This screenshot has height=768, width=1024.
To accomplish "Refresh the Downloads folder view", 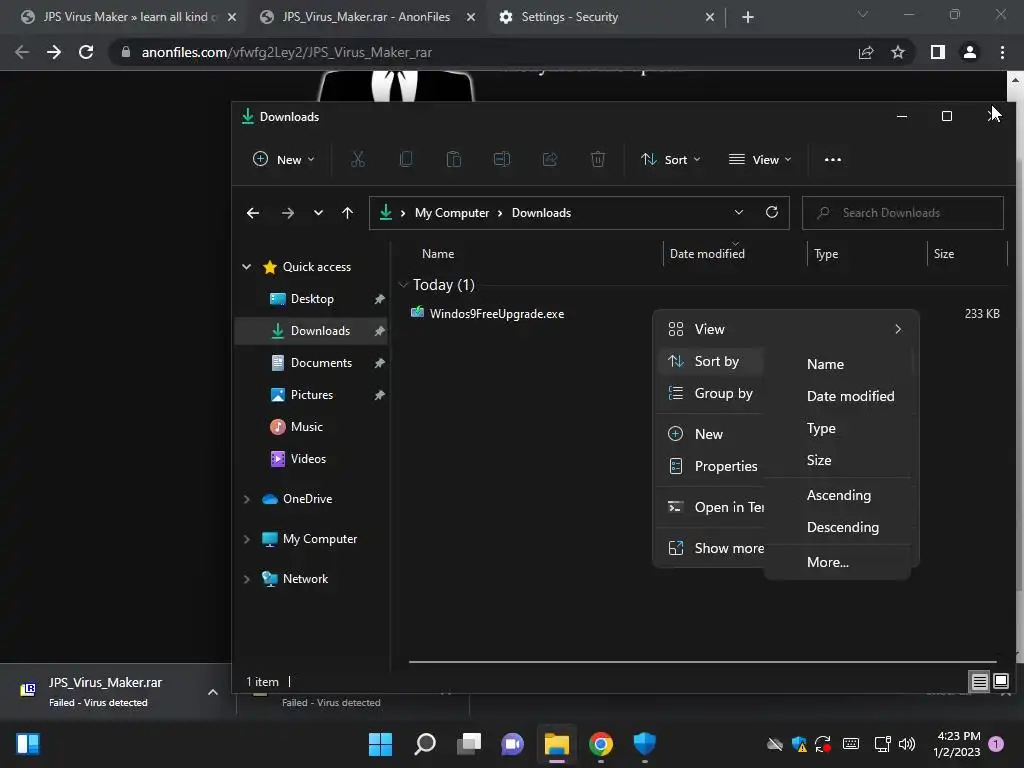I will 772,212.
